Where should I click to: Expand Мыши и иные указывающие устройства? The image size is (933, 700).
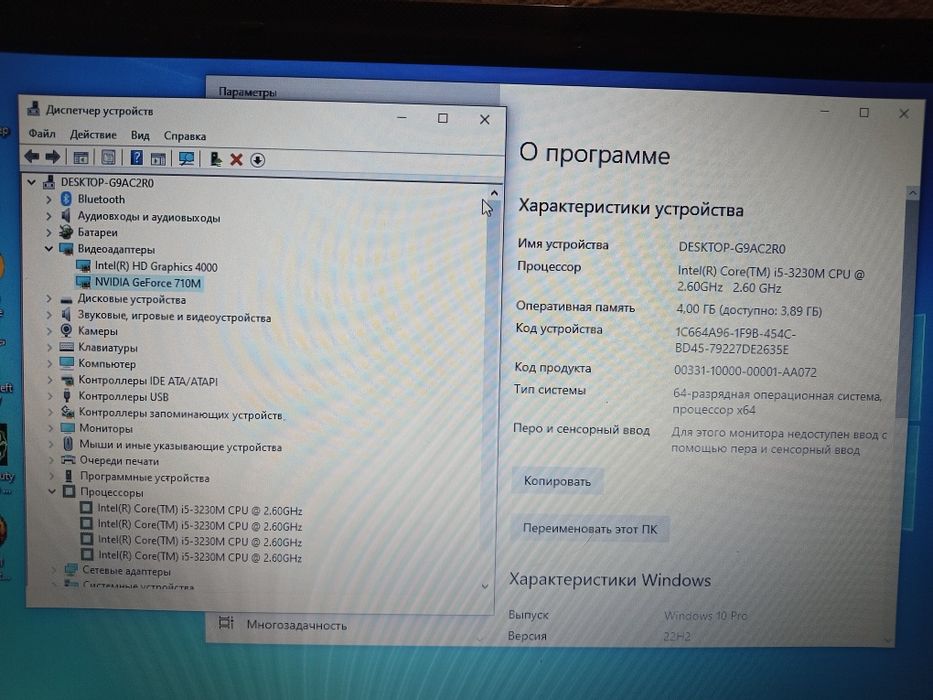tap(51, 444)
